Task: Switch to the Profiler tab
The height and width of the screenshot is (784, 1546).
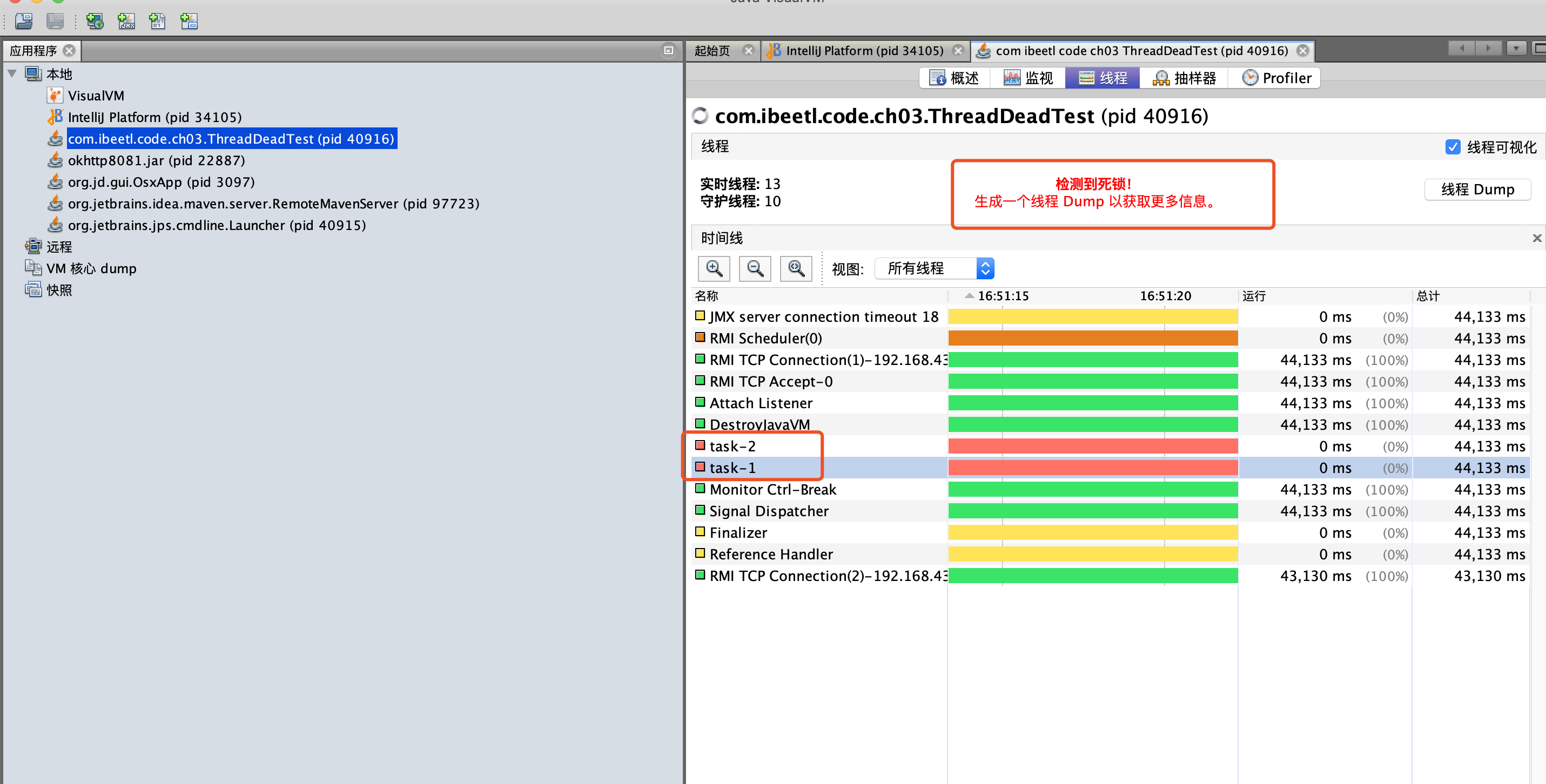Action: coord(1277,78)
